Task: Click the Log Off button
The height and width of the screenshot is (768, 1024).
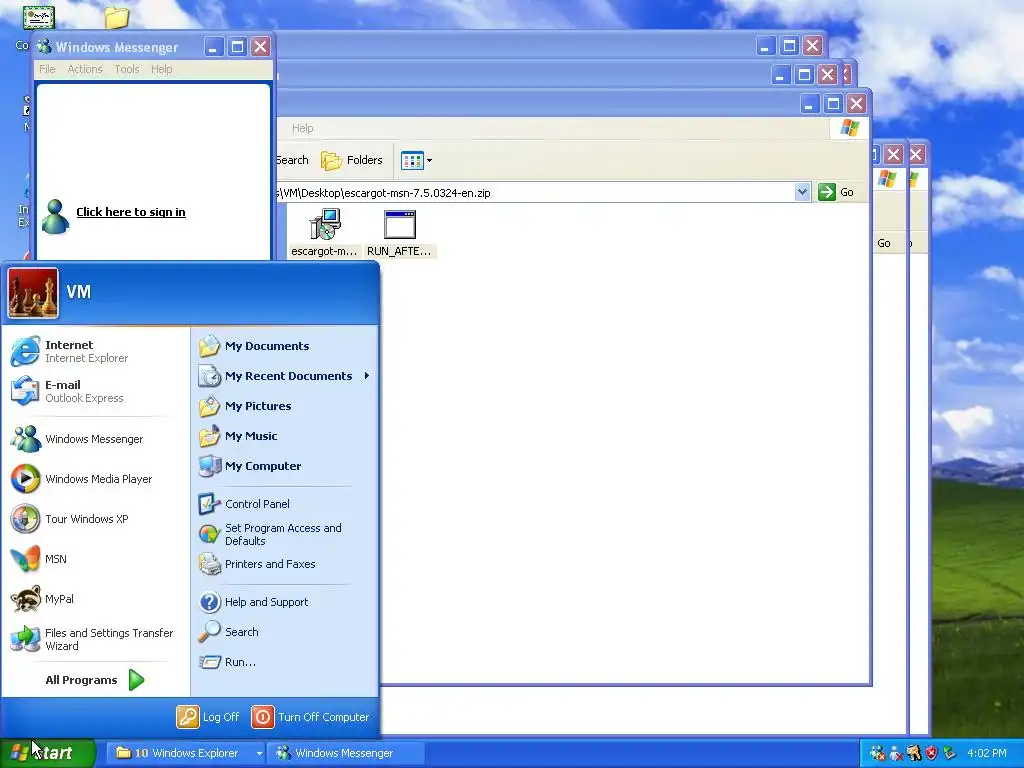Action: pyautogui.click(x=208, y=717)
